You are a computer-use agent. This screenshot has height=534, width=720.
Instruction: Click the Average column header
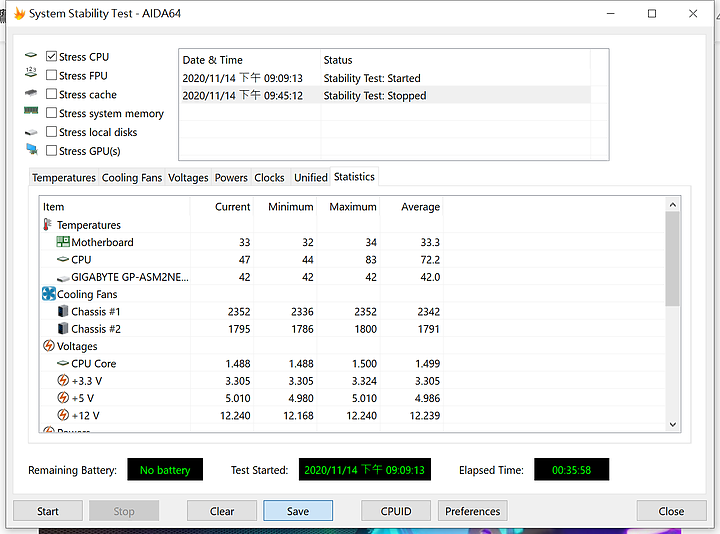tap(411, 207)
